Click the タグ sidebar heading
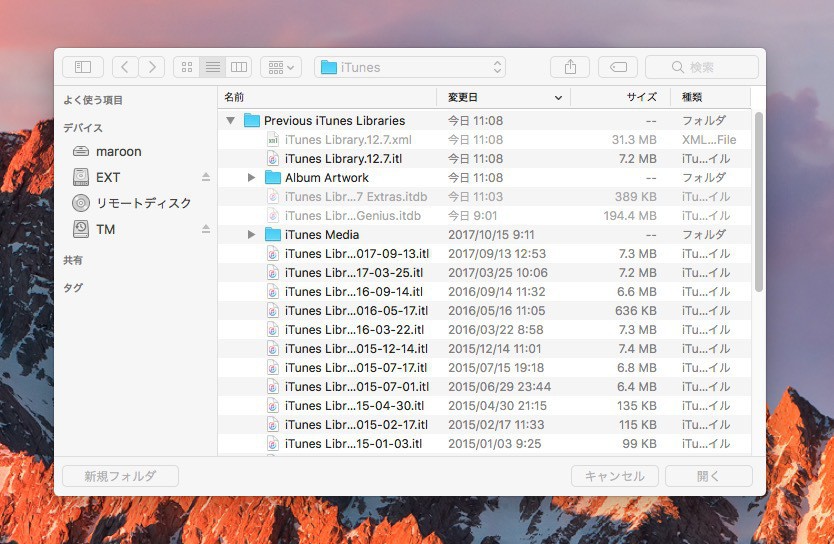Image resolution: width=834 pixels, height=544 pixels. 73,288
